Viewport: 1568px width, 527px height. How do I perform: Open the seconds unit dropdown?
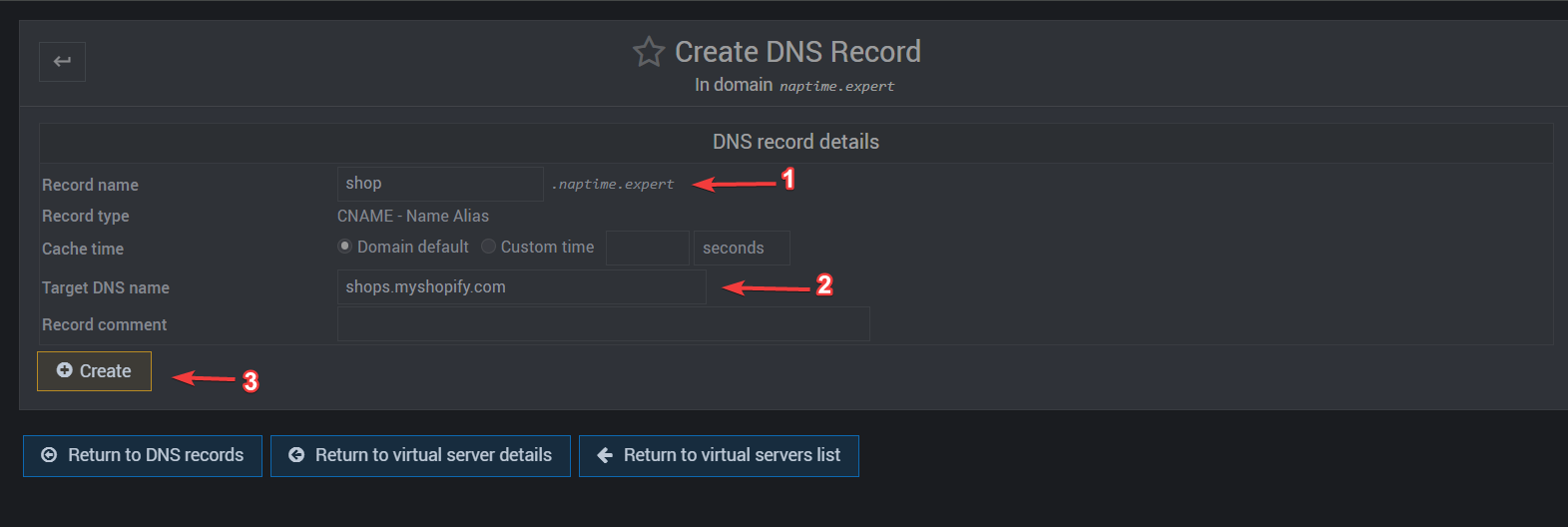click(742, 248)
